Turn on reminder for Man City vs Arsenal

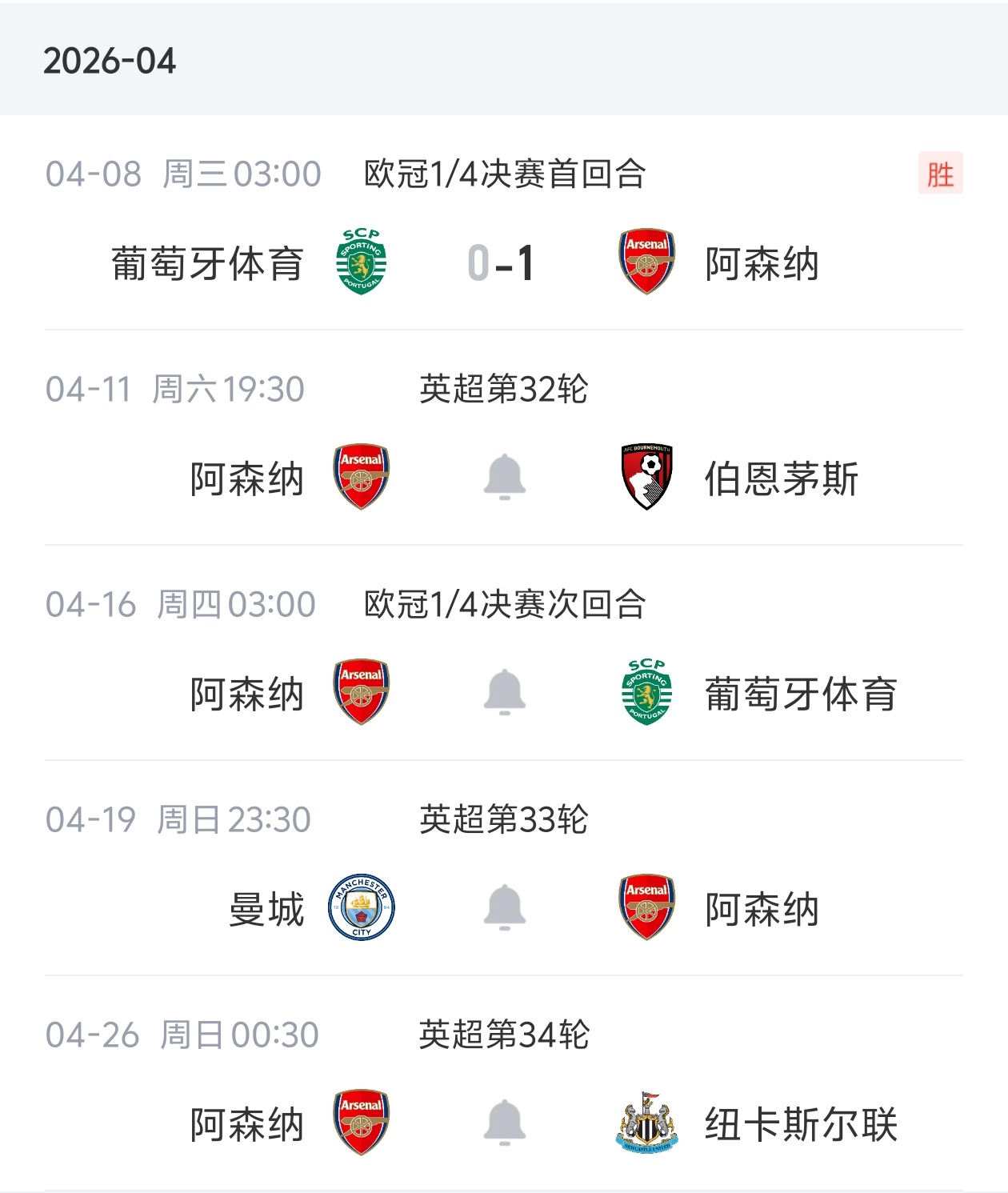click(504, 907)
